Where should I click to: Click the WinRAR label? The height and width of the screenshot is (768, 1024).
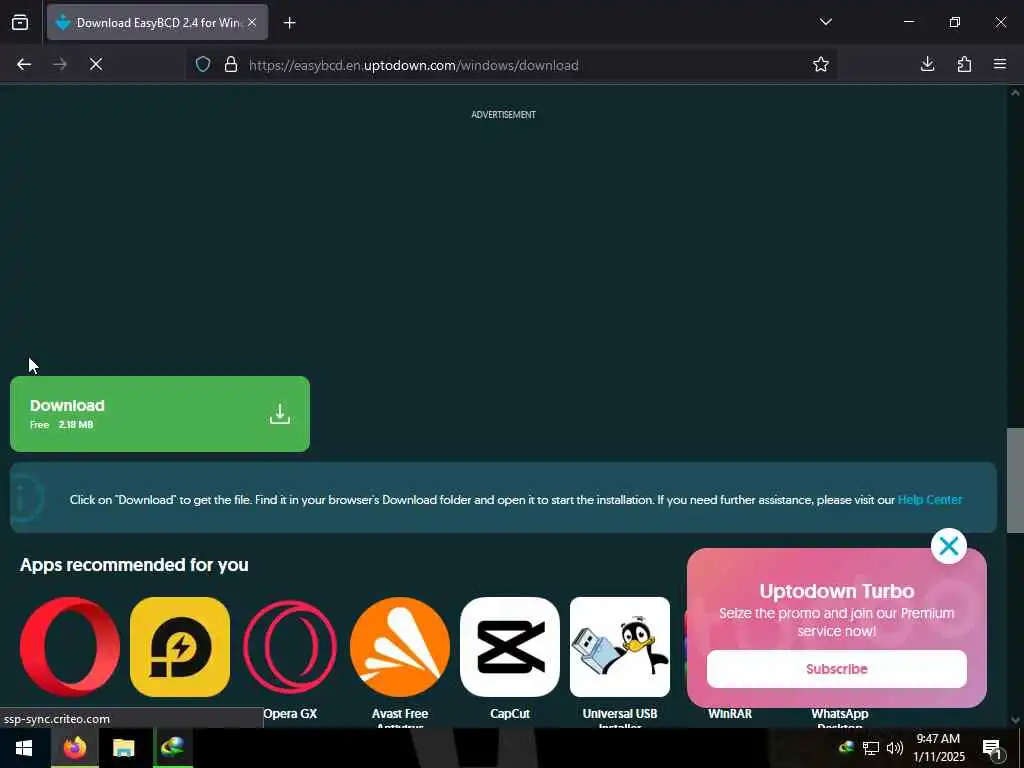click(x=730, y=714)
